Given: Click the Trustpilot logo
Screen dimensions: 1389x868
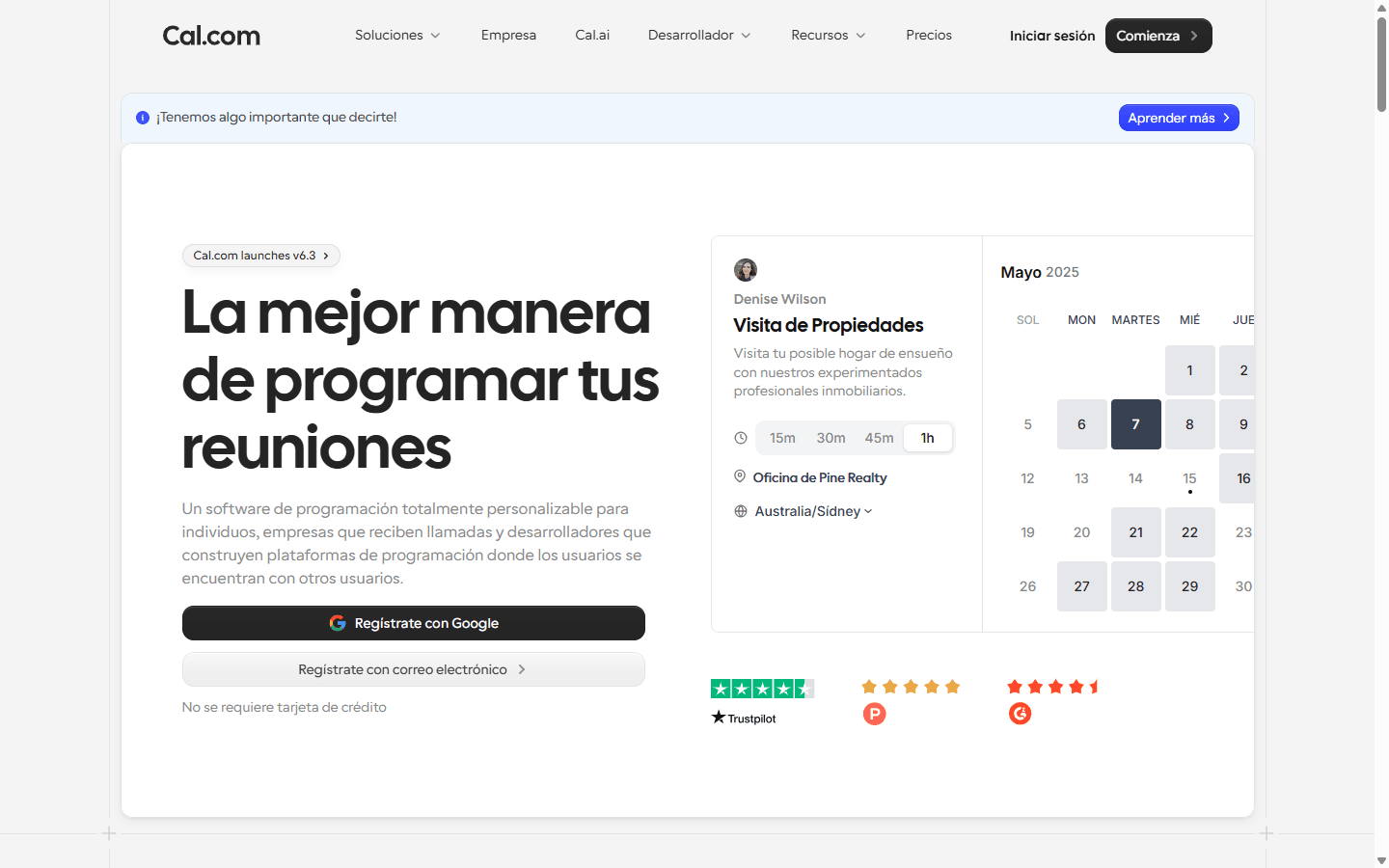Looking at the screenshot, I should tap(744, 718).
